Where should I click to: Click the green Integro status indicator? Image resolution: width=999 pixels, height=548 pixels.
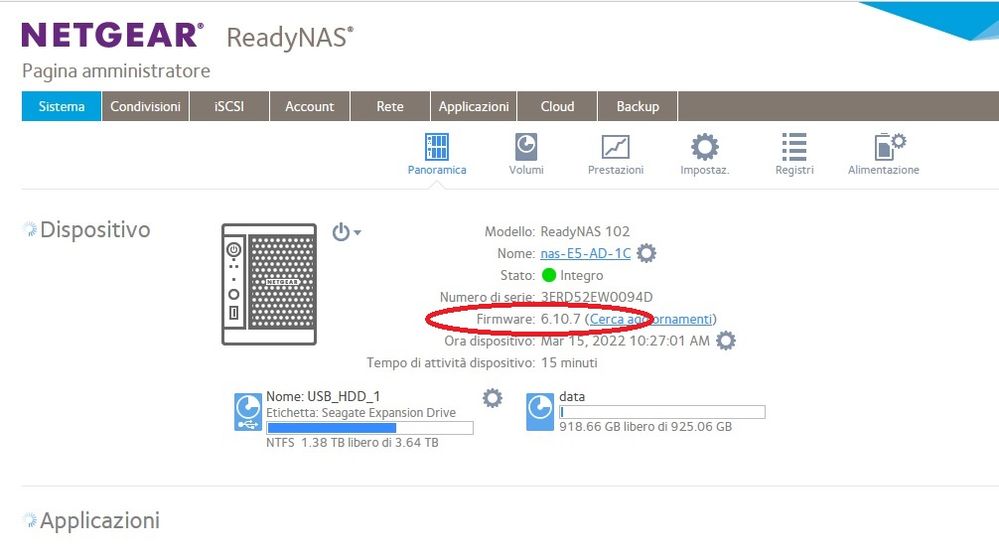point(549,275)
